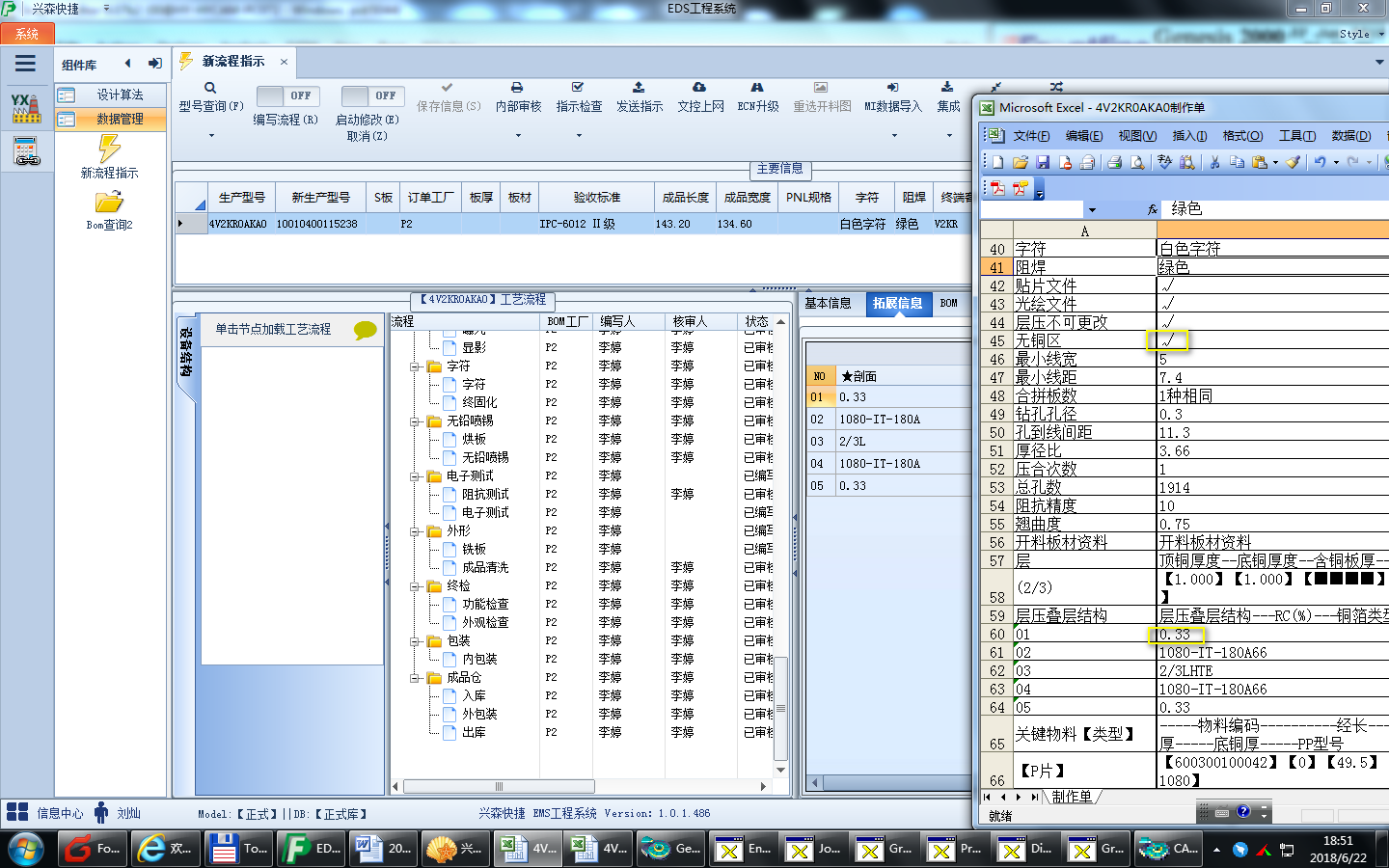Open 型号查询 search tool
The height and width of the screenshot is (868, 1389).
(210, 88)
